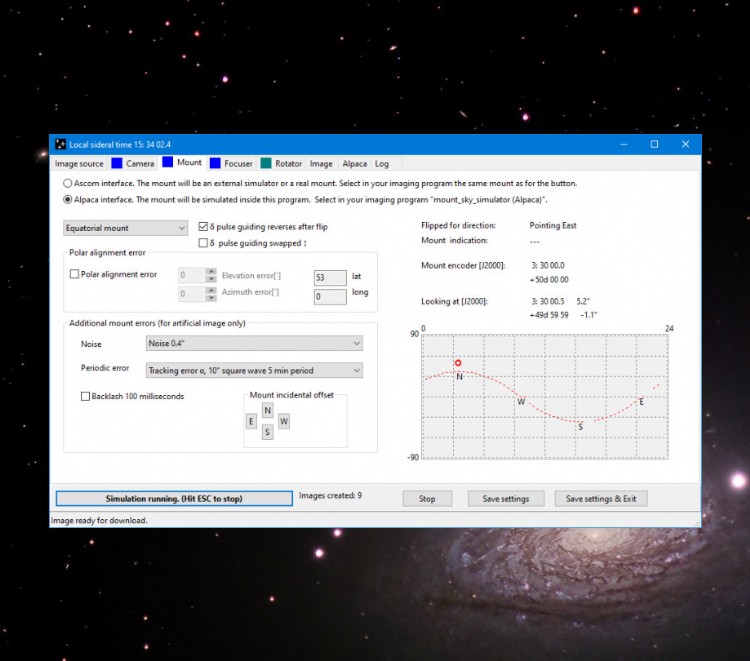
Task: Click the W mount offset button
Action: point(284,421)
